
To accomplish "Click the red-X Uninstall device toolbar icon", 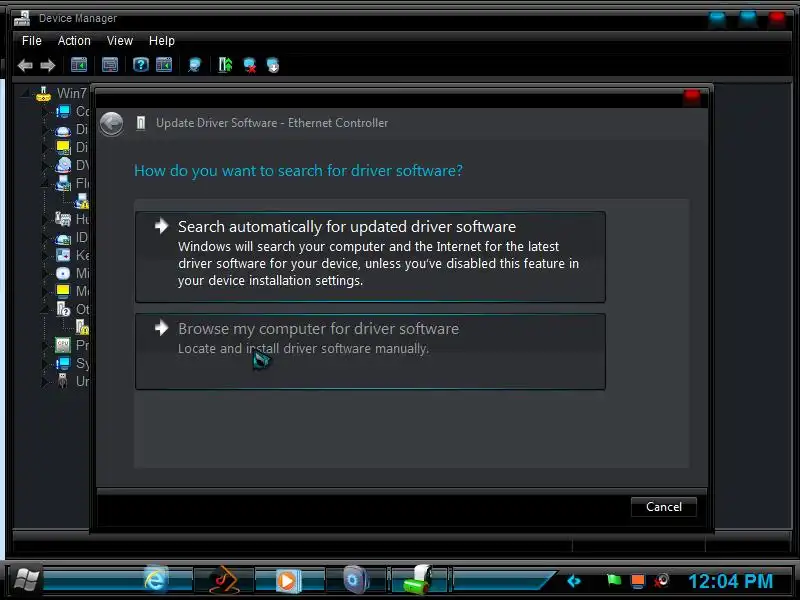I will pos(249,65).
